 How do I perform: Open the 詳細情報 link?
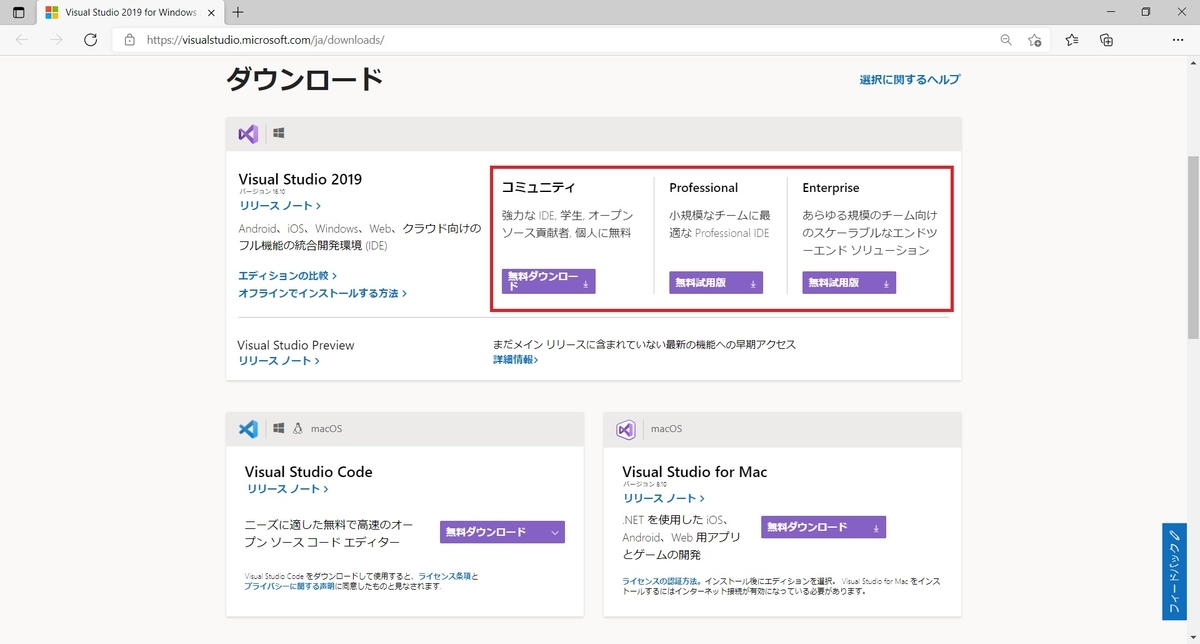(515, 359)
